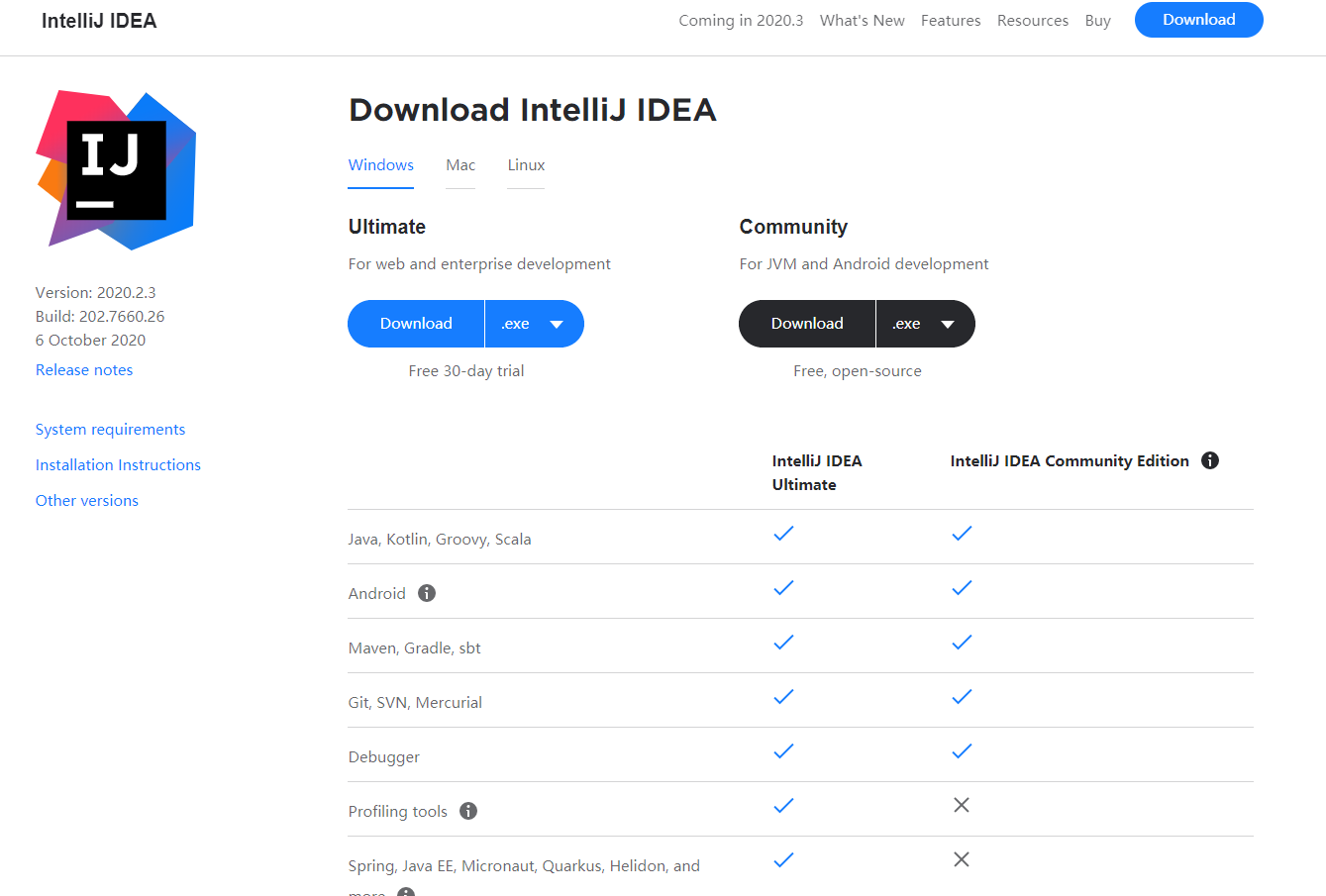1326x896 pixels.
Task: Open the info icon beside Android
Action: (427, 593)
